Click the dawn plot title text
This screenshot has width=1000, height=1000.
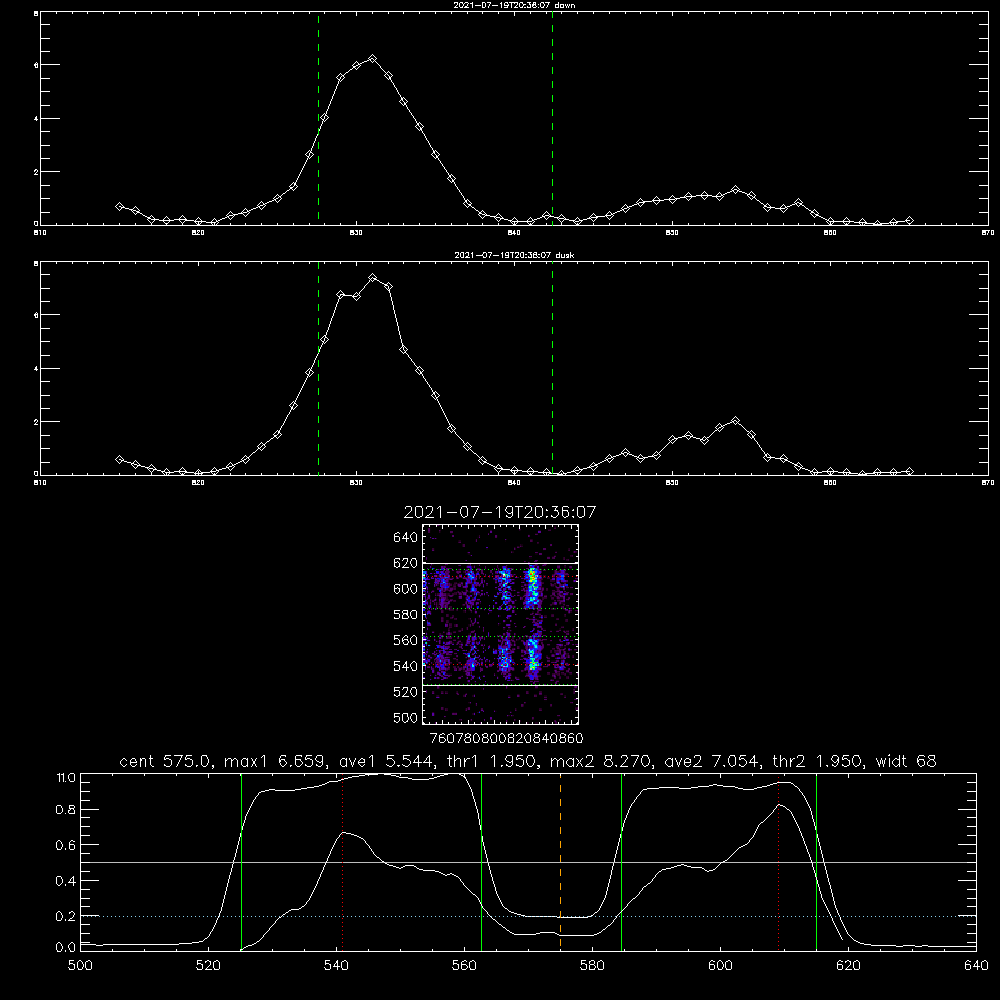pyautogui.click(x=514, y=5)
